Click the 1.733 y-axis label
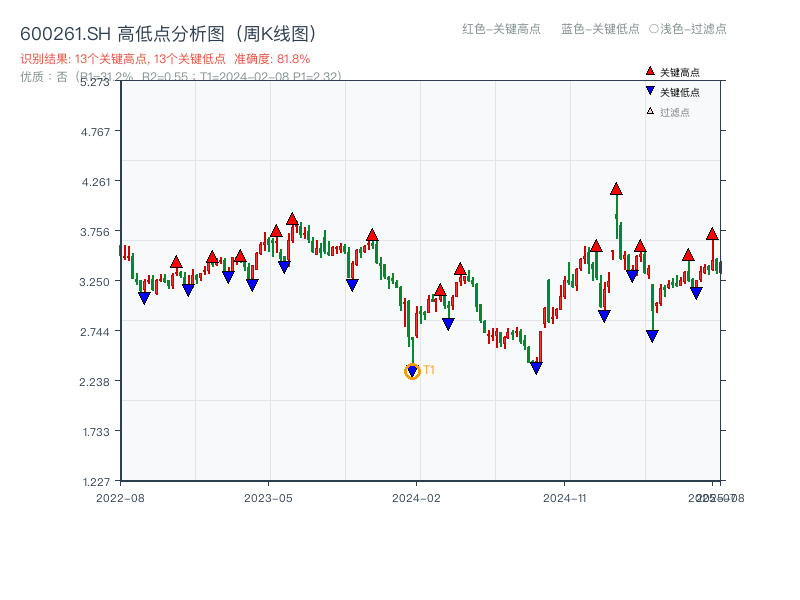The height and width of the screenshot is (600, 800). 96,432
